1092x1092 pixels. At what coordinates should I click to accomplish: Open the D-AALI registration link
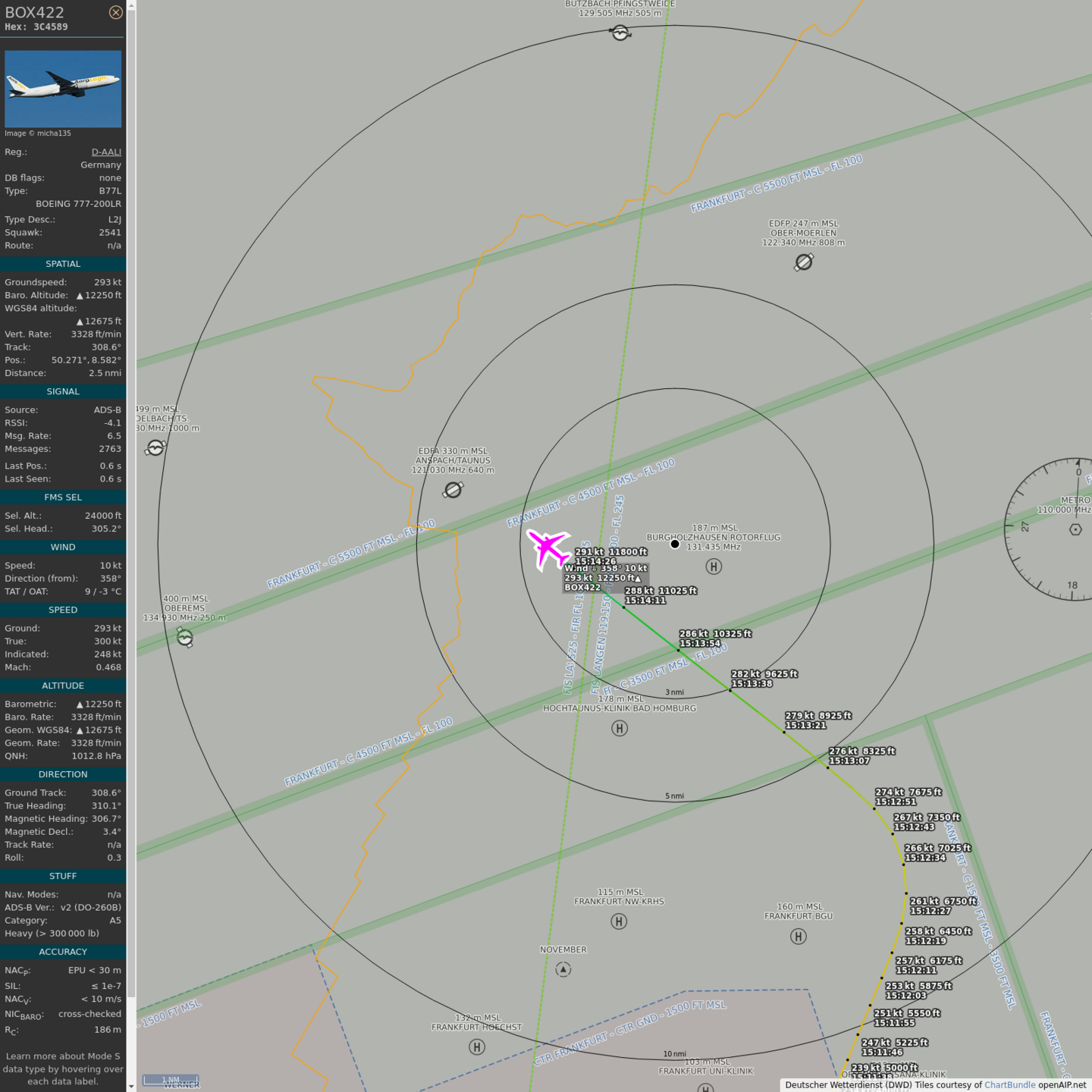pyautogui.click(x=106, y=152)
